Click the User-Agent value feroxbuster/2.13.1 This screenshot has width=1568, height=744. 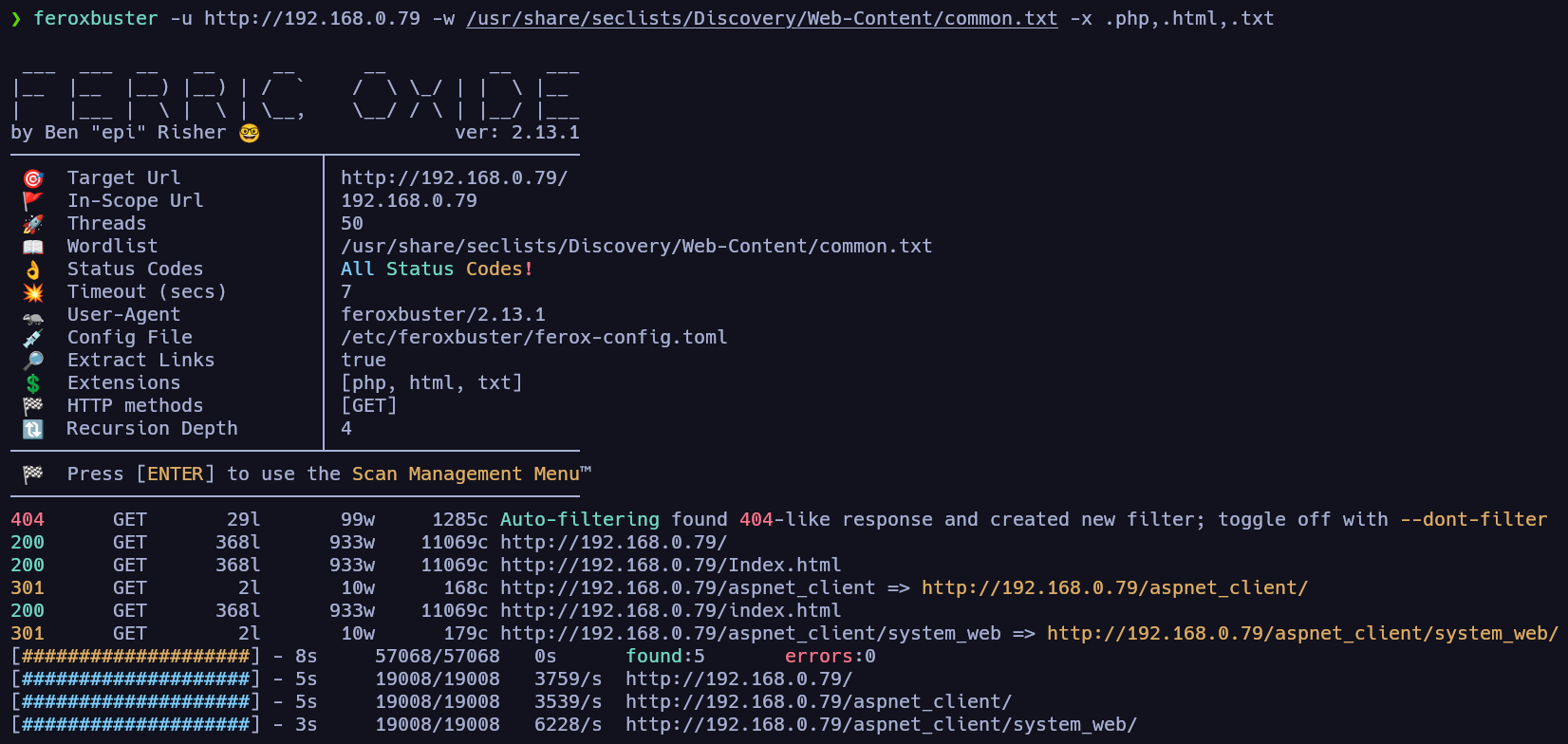pos(443,315)
